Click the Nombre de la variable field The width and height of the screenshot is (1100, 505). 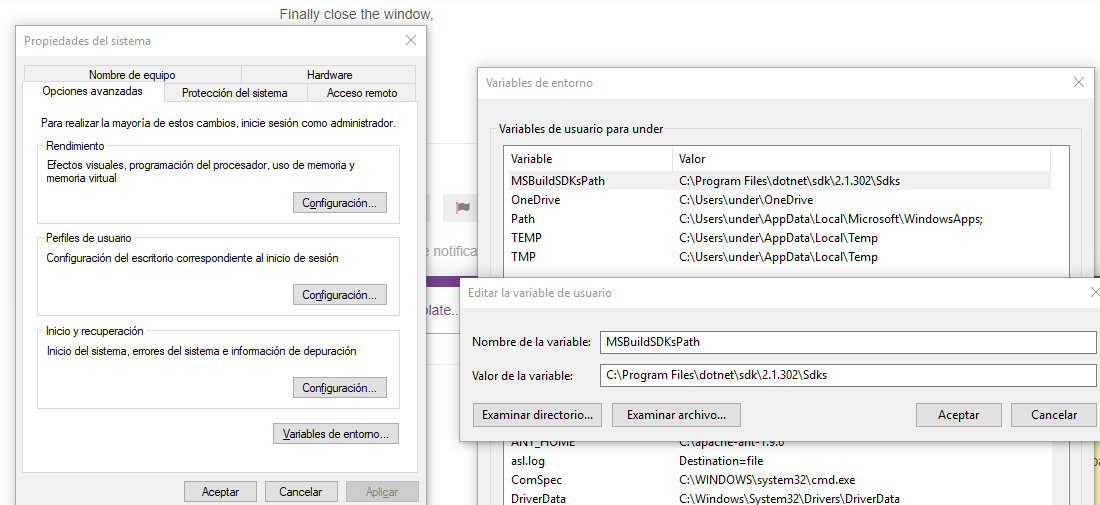coord(847,342)
